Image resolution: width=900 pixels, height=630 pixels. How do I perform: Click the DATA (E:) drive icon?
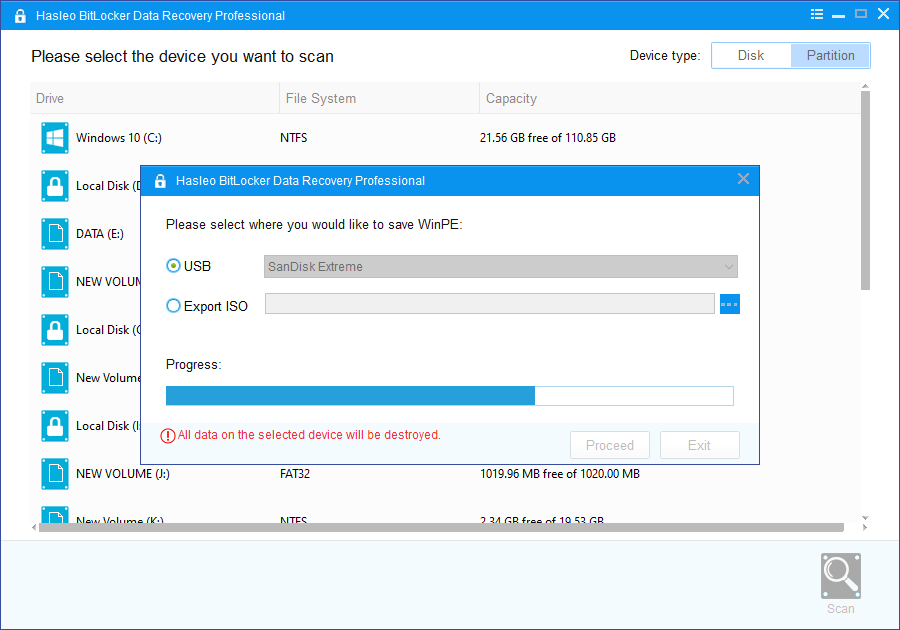point(55,234)
